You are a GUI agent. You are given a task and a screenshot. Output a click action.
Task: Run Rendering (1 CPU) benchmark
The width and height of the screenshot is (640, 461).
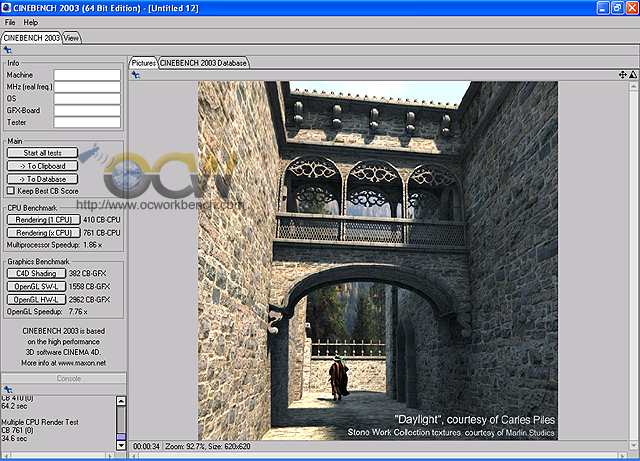click(44, 220)
